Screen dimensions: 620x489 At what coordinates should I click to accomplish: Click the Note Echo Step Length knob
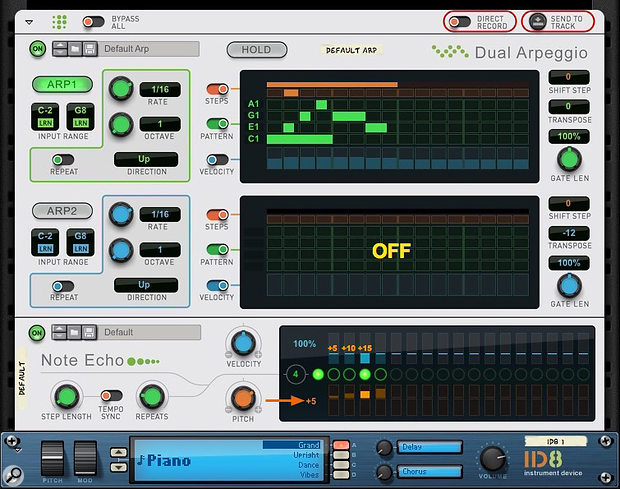66,396
